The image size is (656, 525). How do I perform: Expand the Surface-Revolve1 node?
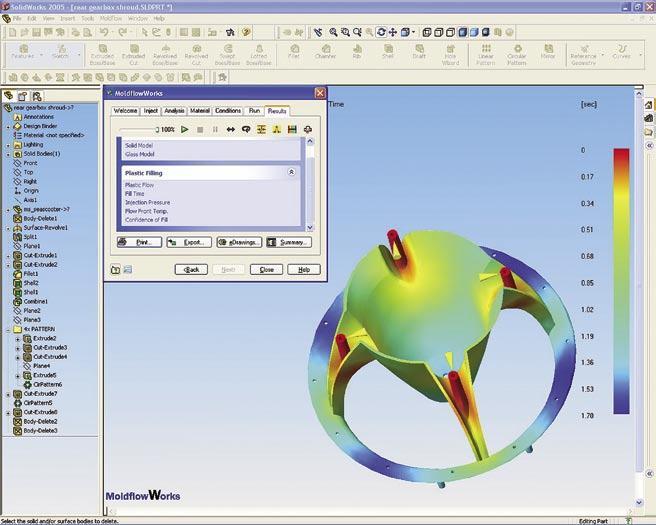pyautogui.click(x=8, y=228)
